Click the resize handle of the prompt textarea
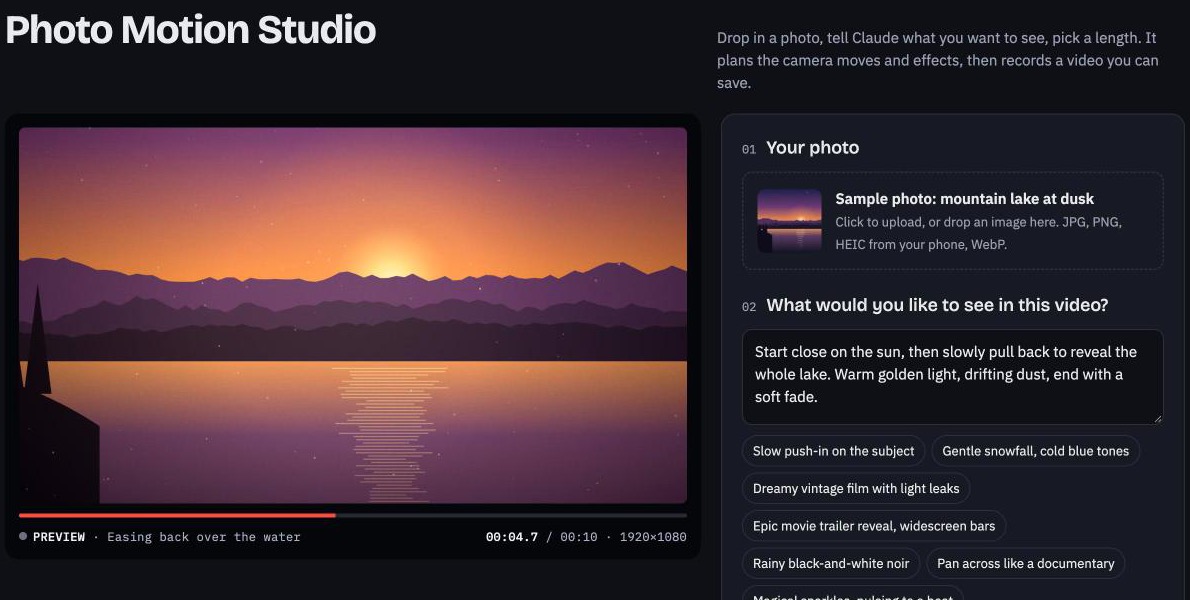This screenshot has height=600, width=1190. (1157, 419)
